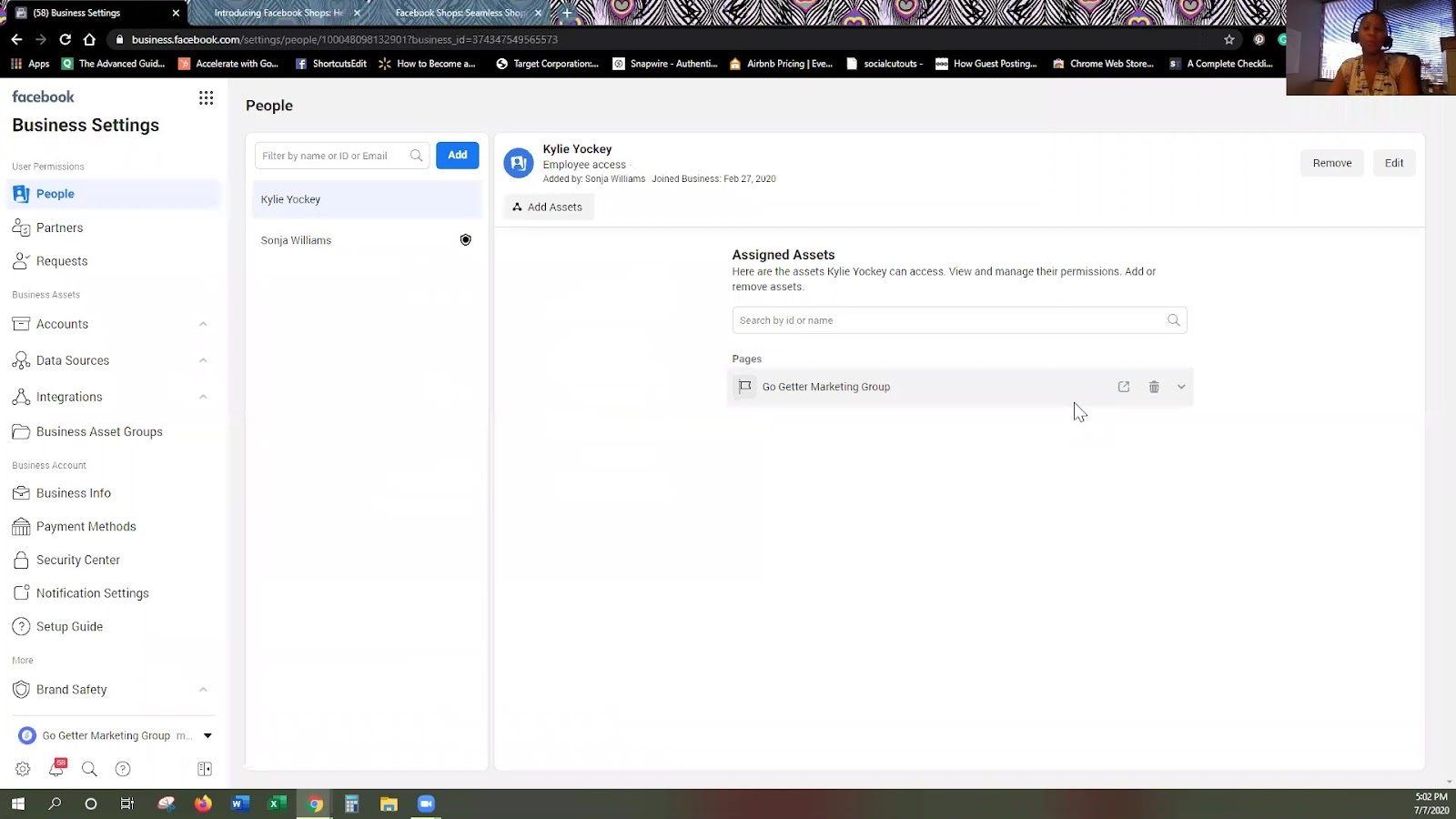Go back in the browser

(16, 39)
